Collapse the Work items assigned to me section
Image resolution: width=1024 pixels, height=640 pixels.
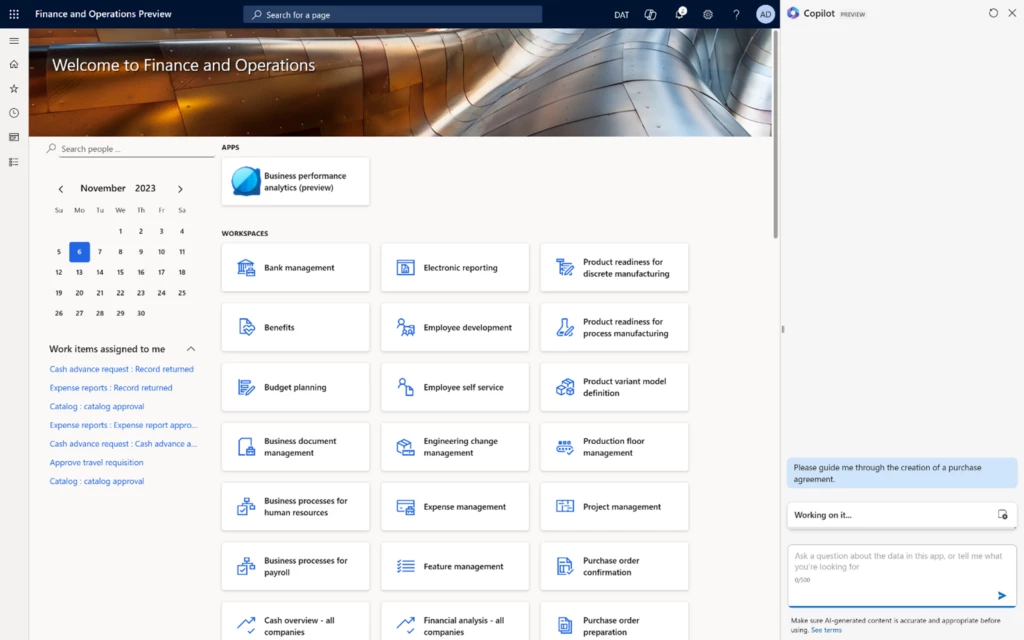point(190,348)
